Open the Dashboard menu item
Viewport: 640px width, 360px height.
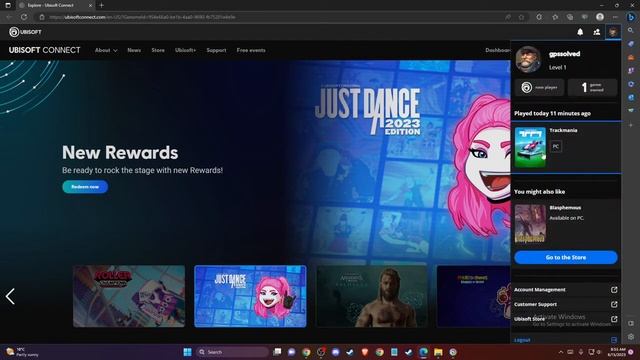pyautogui.click(x=498, y=50)
